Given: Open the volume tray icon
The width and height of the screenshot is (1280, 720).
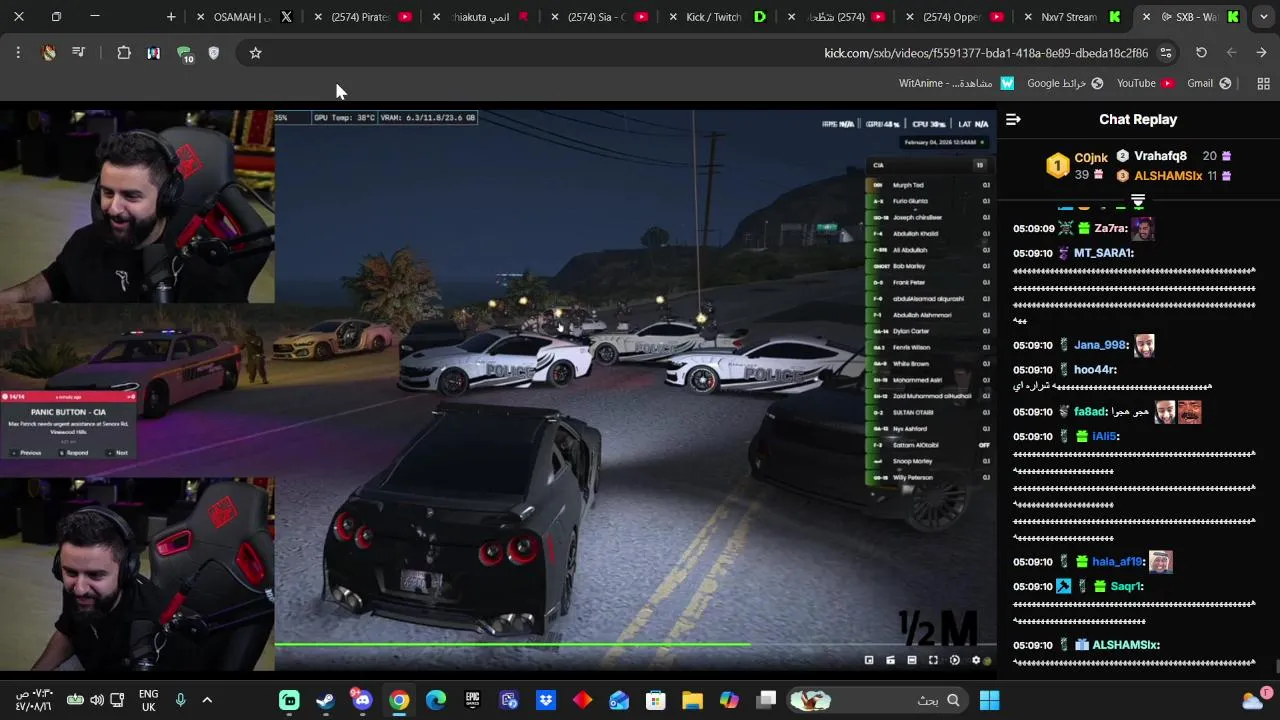Looking at the screenshot, I should pos(97,700).
